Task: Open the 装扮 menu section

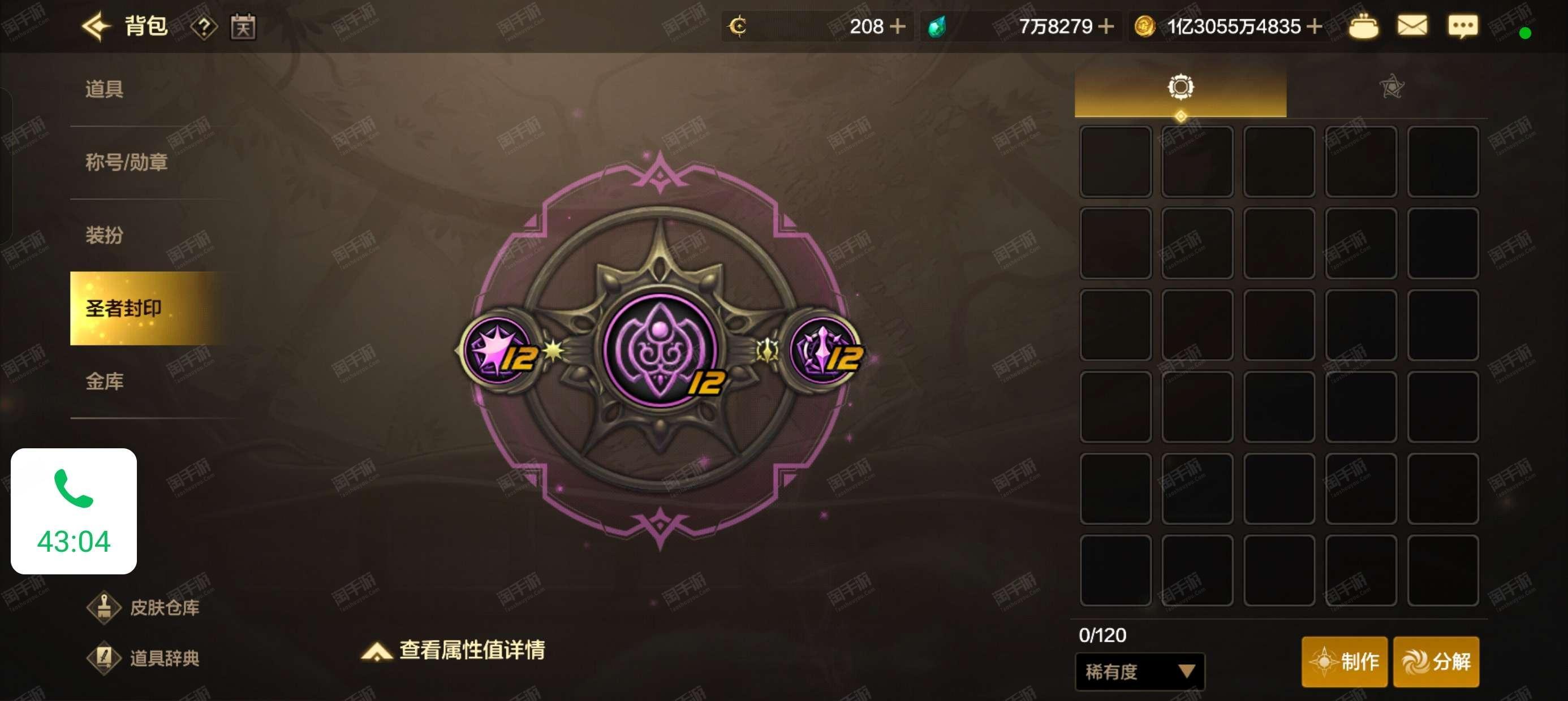Action: click(x=104, y=235)
